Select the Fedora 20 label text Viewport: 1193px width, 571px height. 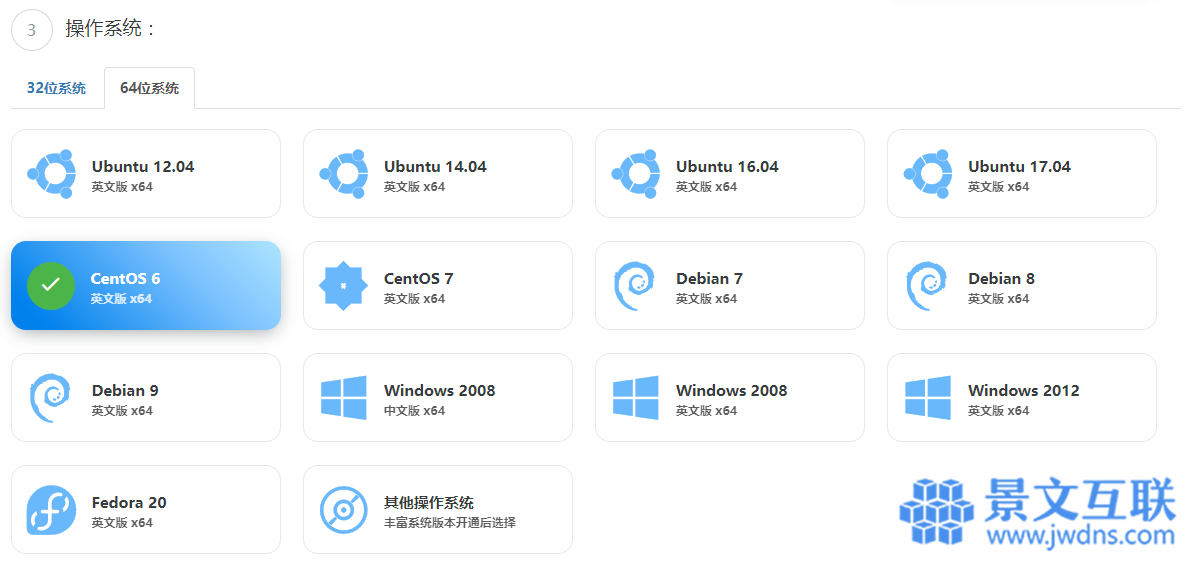click(x=129, y=502)
